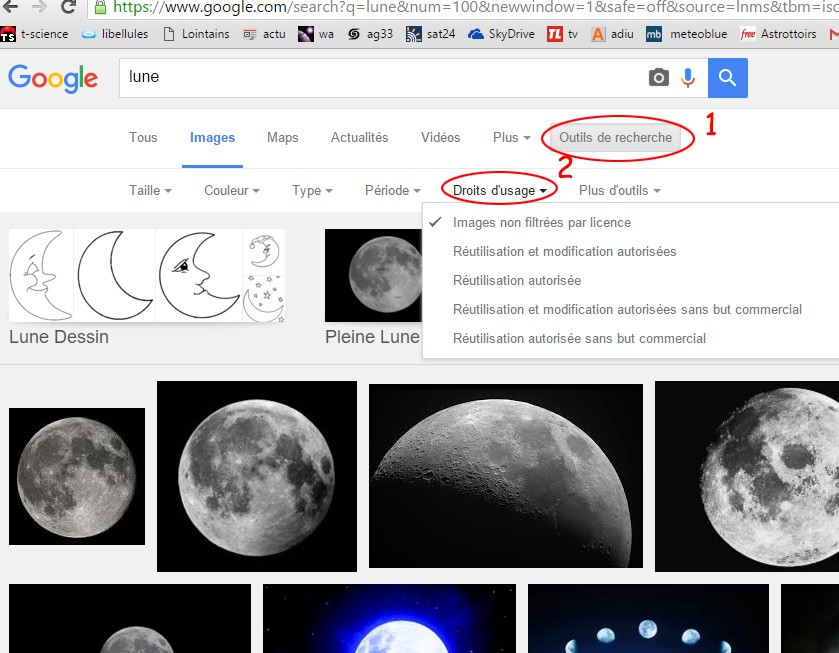Open the Pleine Lune suggestion label
The image size is (839, 653).
(372, 337)
